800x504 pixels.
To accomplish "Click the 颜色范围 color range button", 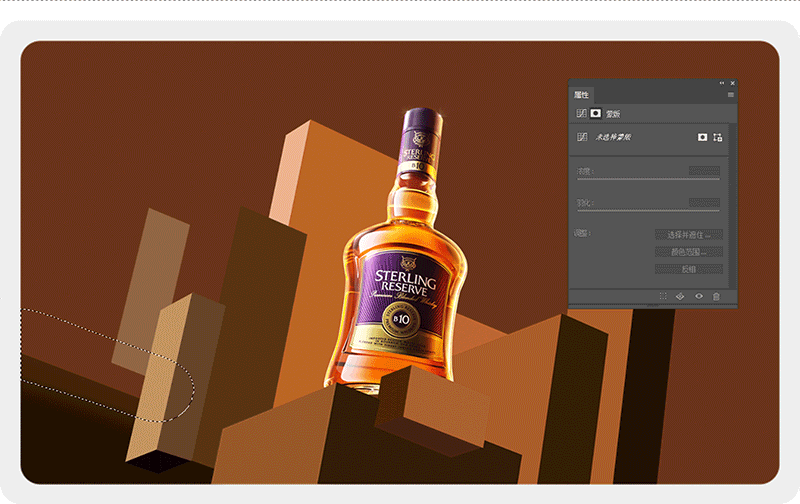I will [x=689, y=252].
